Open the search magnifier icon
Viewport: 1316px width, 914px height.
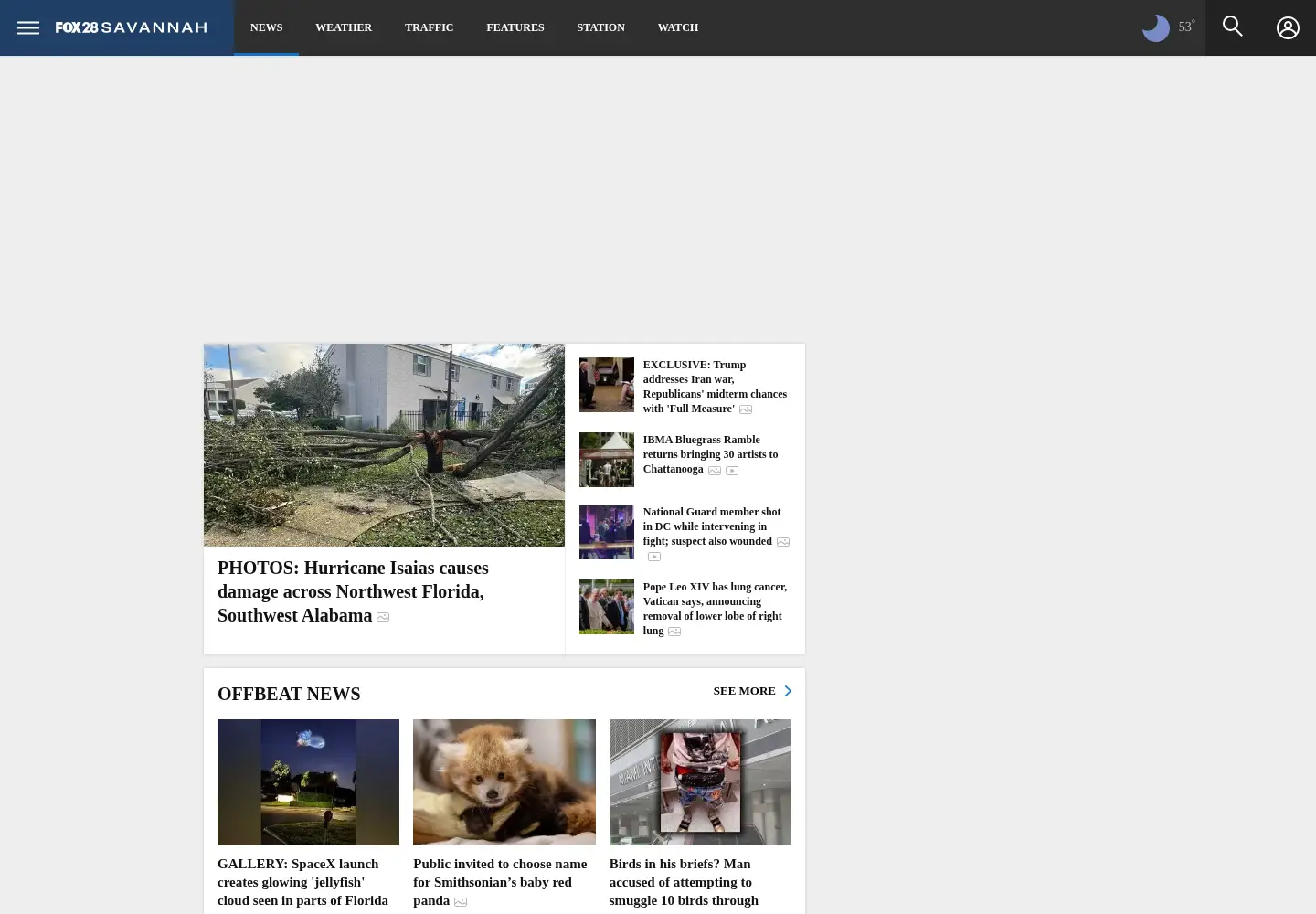(x=1232, y=27)
